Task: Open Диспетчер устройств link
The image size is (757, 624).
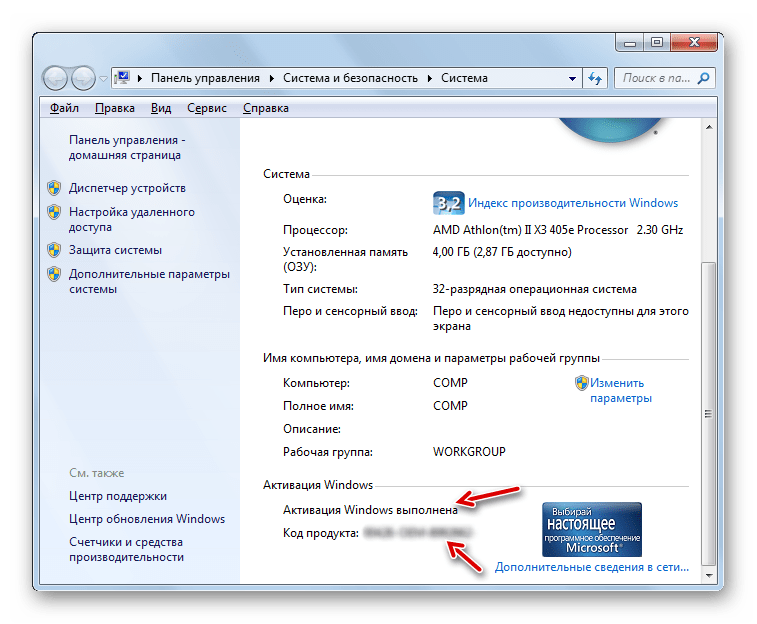Action: 127,188
